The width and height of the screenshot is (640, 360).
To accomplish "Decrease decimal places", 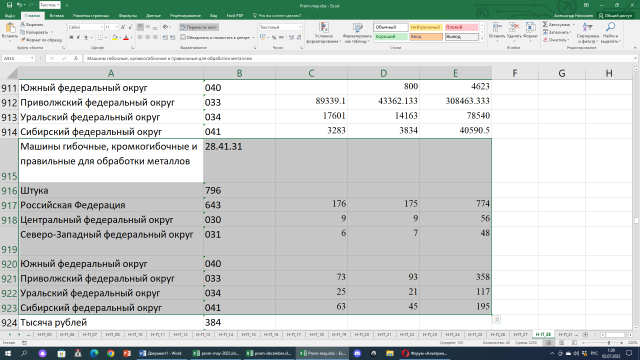I will pyautogui.click(x=299, y=38).
